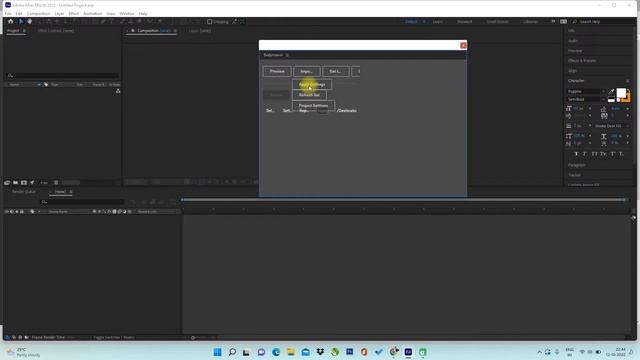Expand the Tracker panel

[574, 175]
